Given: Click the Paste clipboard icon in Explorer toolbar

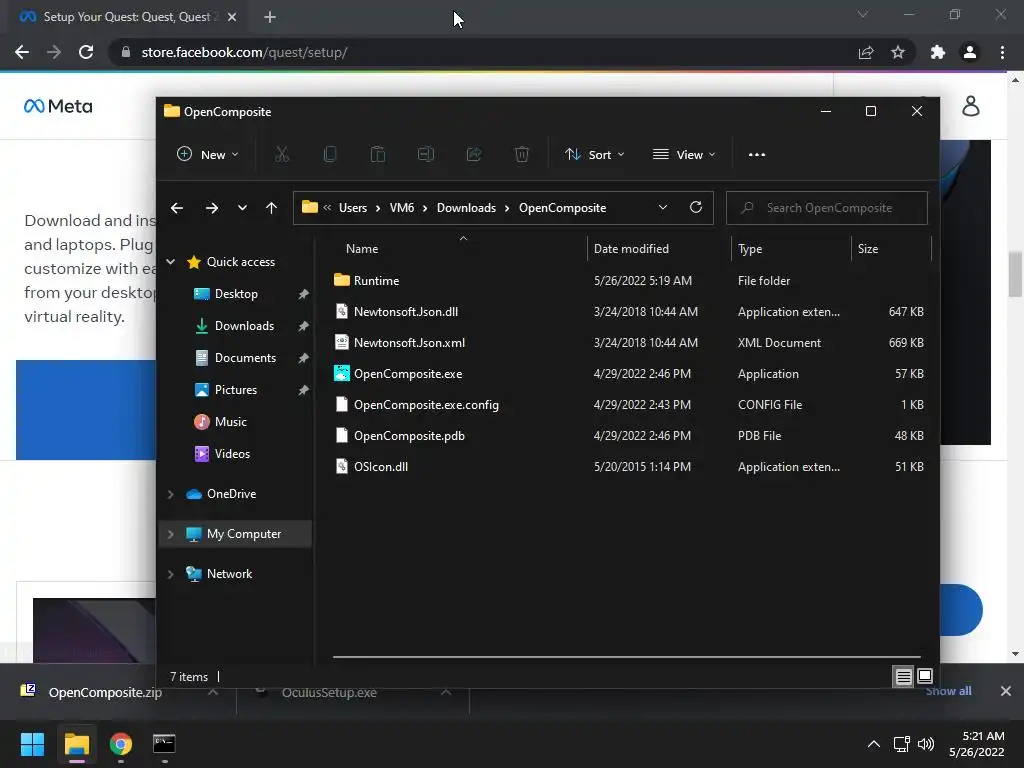Looking at the screenshot, I should point(377,155).
